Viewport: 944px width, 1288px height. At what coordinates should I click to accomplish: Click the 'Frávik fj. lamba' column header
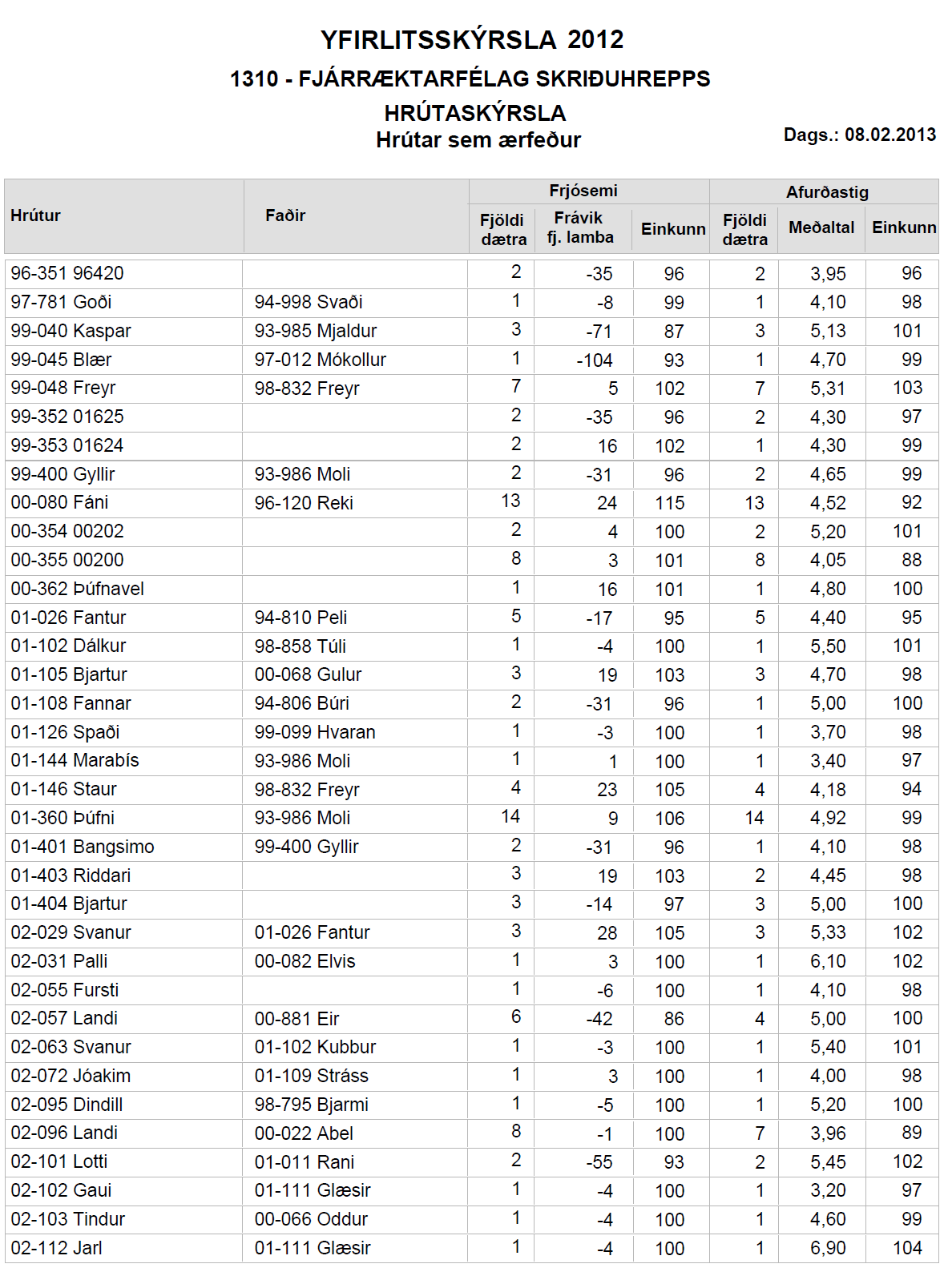(x=580, y=227)
